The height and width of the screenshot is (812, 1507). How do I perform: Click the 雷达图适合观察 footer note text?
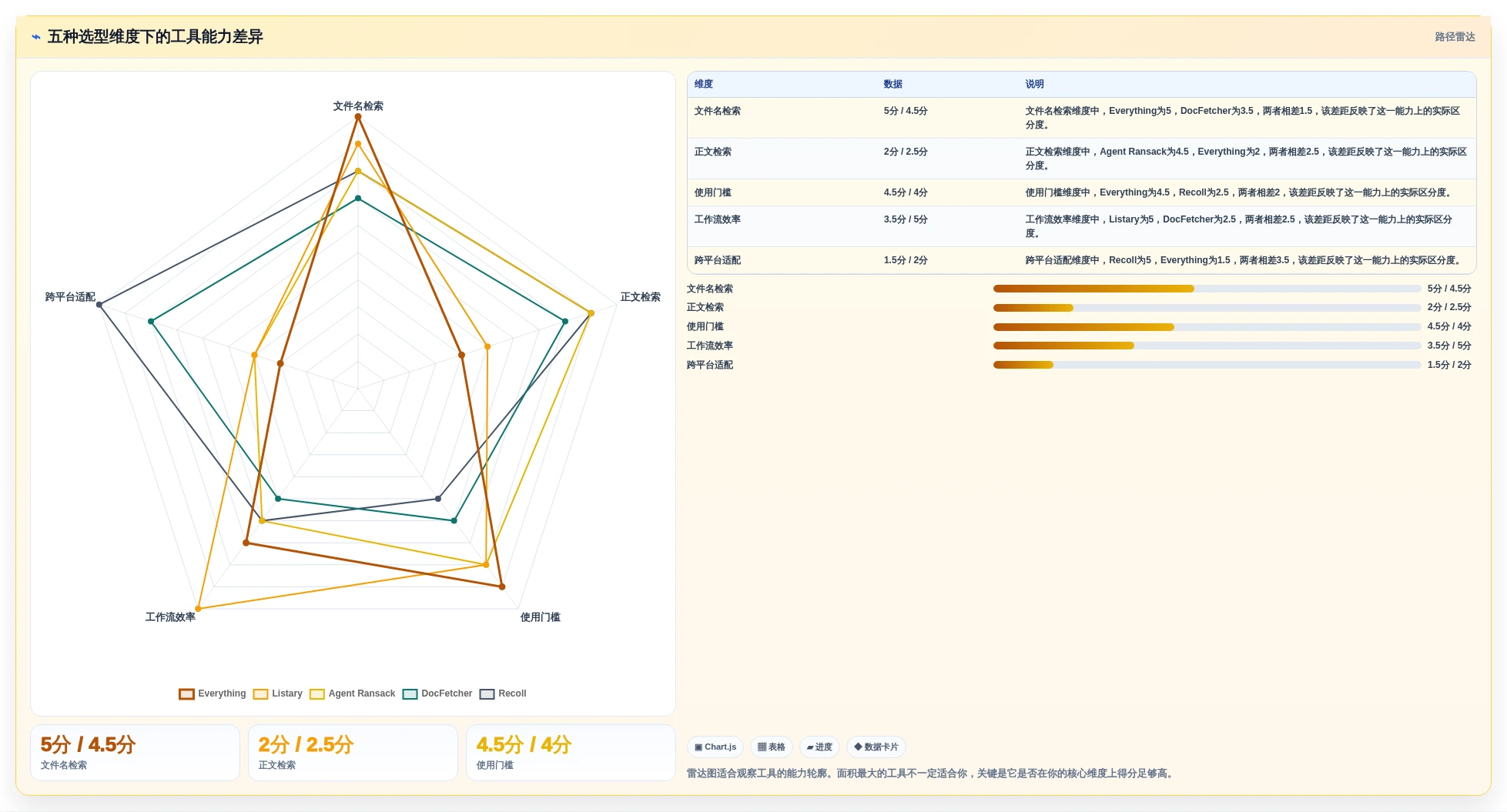(x=932, y=774)
